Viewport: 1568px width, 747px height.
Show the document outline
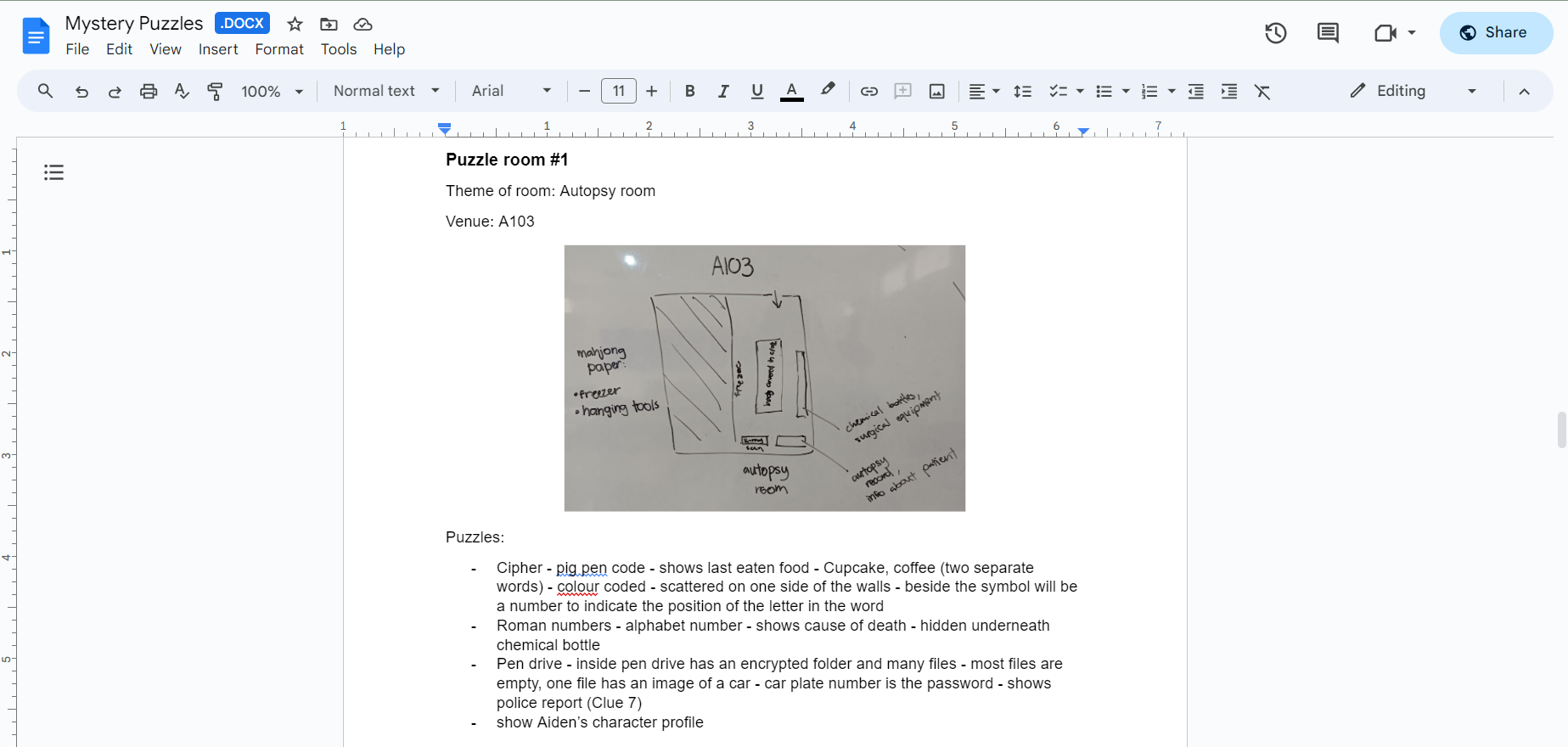click(x=54, y=172)
